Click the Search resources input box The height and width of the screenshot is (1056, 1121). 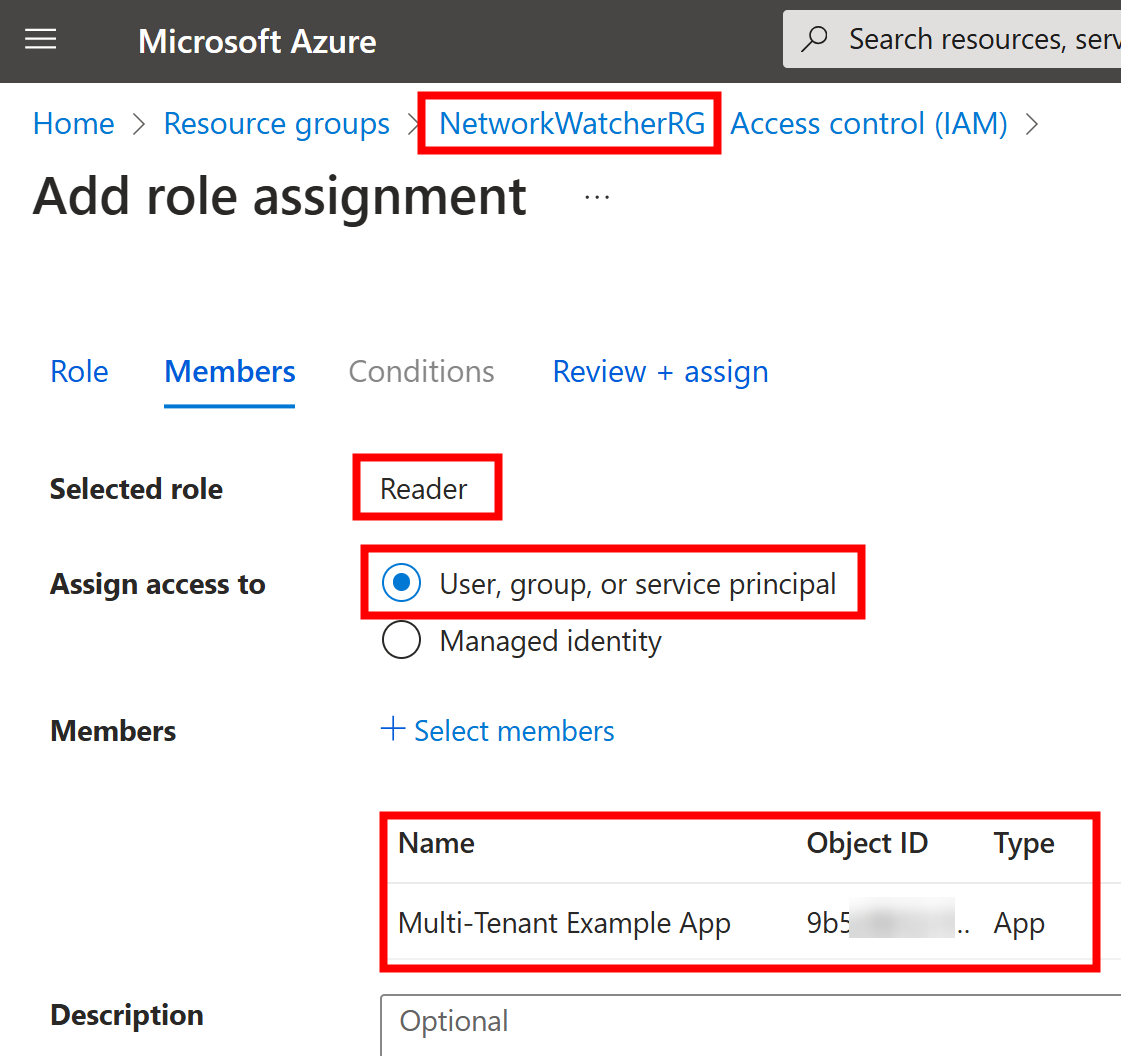(x=952, y=39)
